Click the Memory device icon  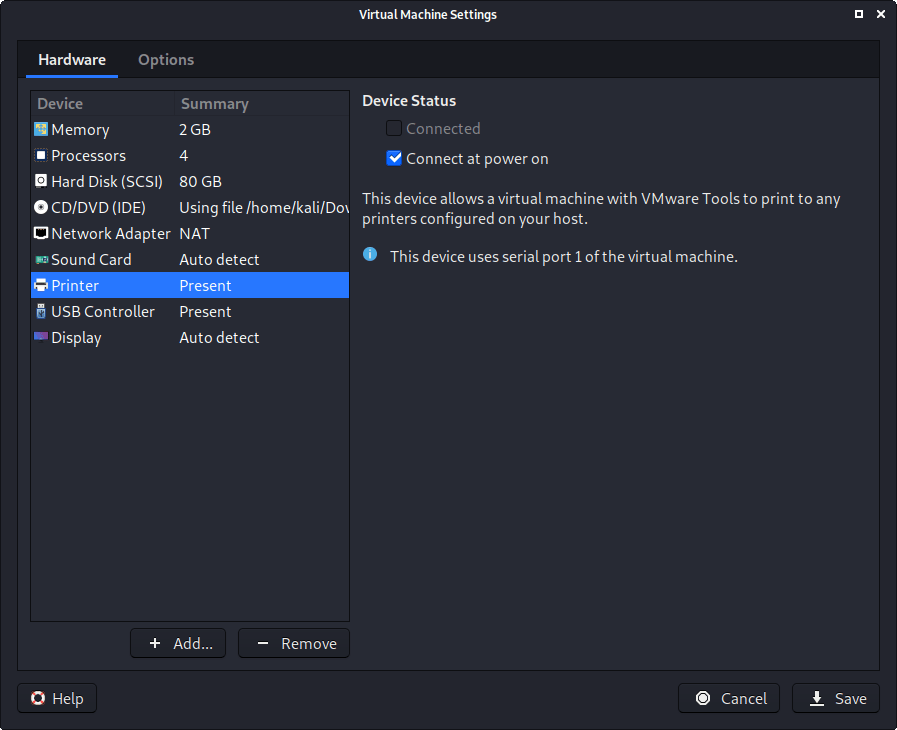coord(40,129)
